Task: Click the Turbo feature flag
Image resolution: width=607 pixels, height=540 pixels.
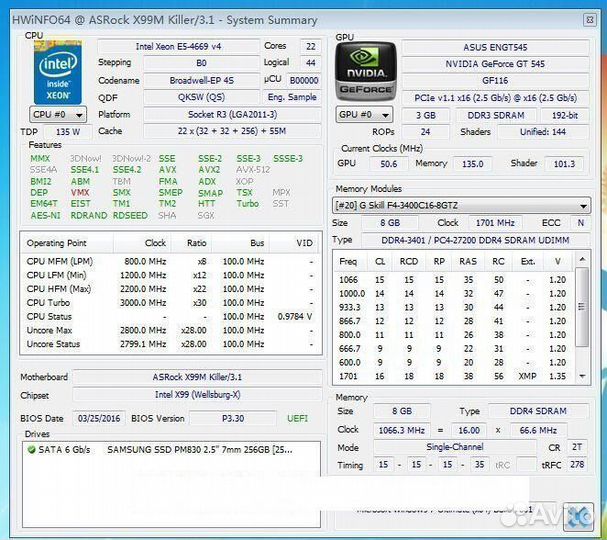Action: [x=247, y=204]
